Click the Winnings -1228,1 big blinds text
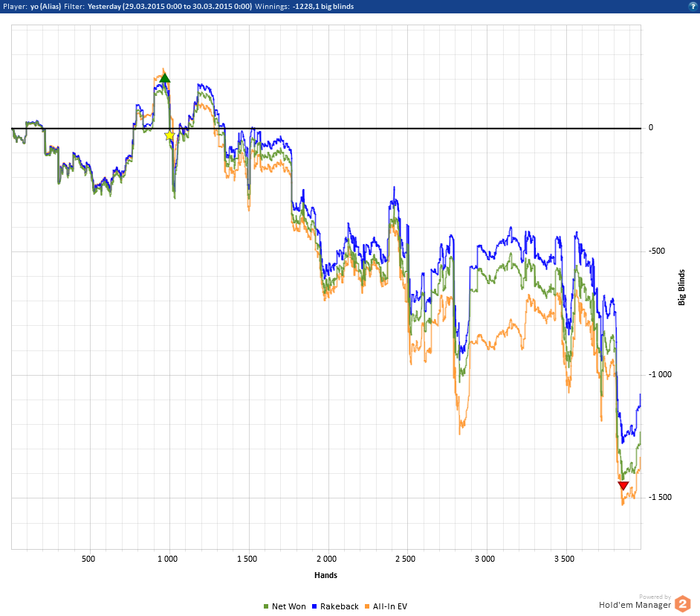This screenshot has height=616, width=700. (x=304, y=6)
